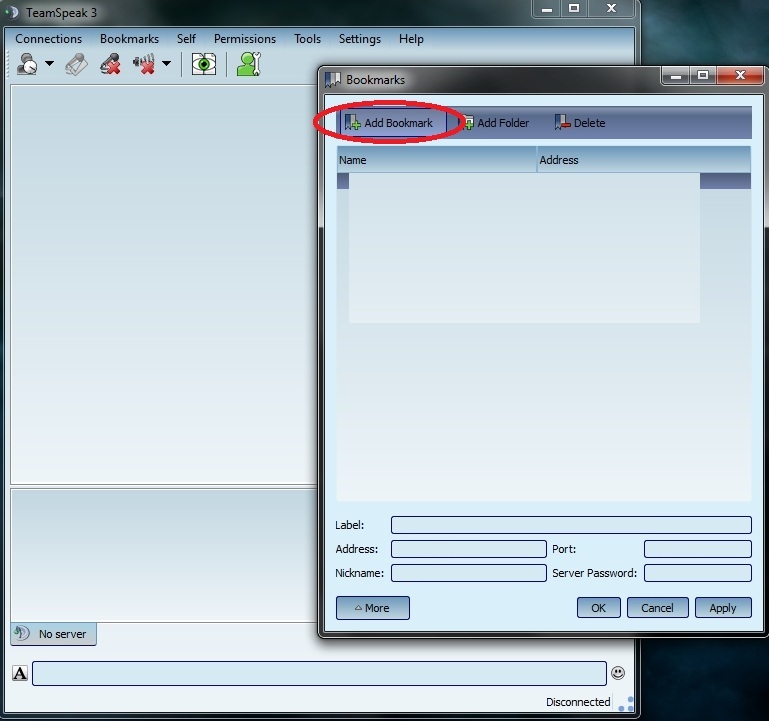Image resolution: width=769 pixels, height=721 pixels.
Task: Open the connect icon dropdown arrow
Action: point(50,63)
